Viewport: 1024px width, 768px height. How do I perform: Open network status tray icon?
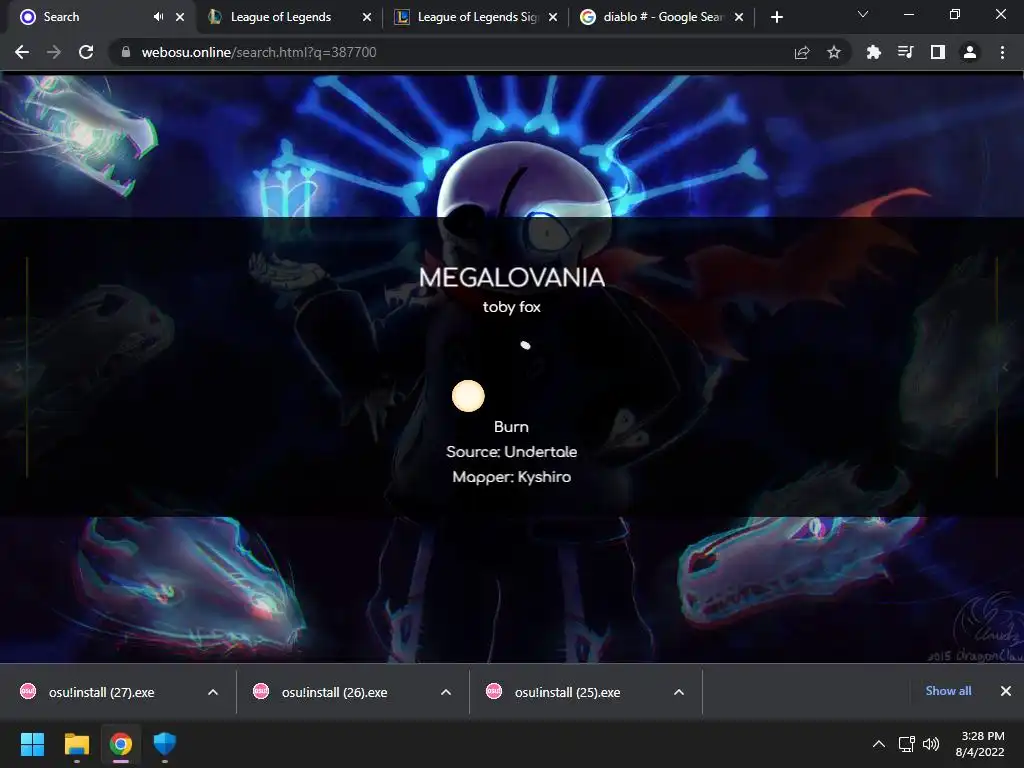click(906, 744)
